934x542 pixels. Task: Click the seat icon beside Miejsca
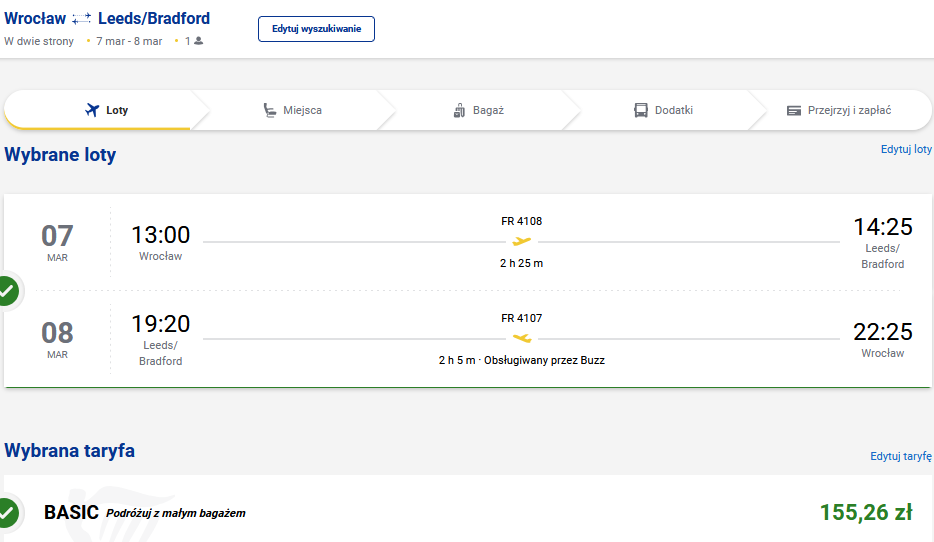click(270, 110)
